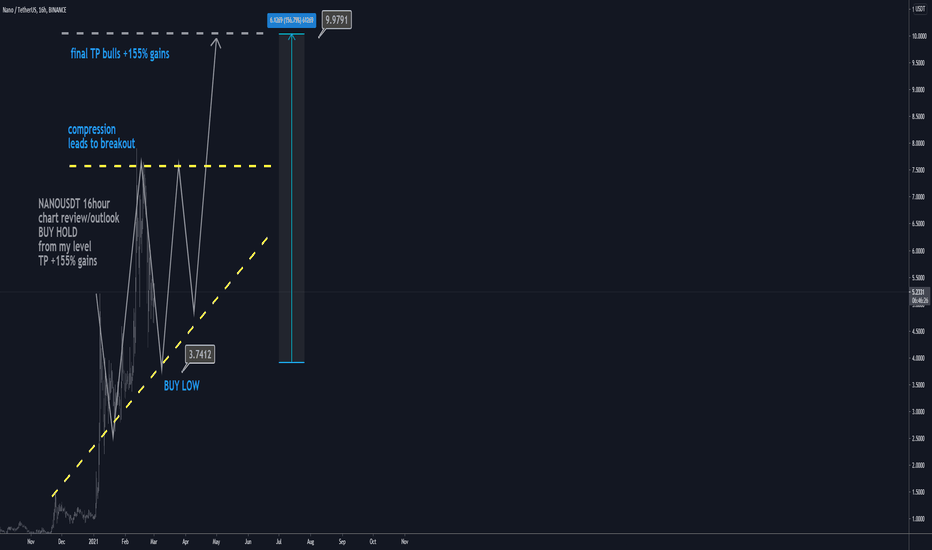Click the 2.0000 price axis label
The width and height of the screenshot is (932, 550).
(x=919, y=466)
